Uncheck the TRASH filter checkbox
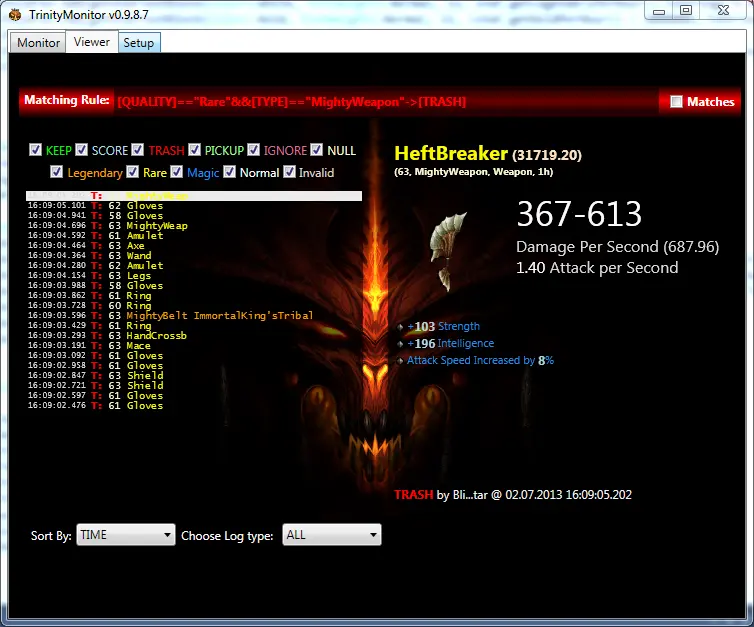 coord(138,150)
